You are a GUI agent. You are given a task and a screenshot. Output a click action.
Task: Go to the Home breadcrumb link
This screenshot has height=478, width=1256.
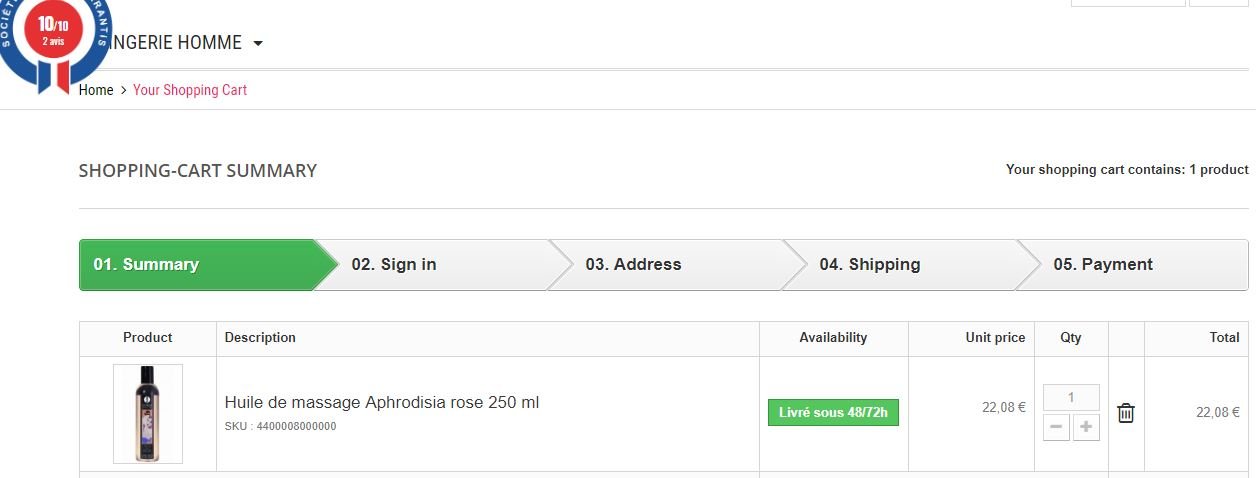pos(96,90)
